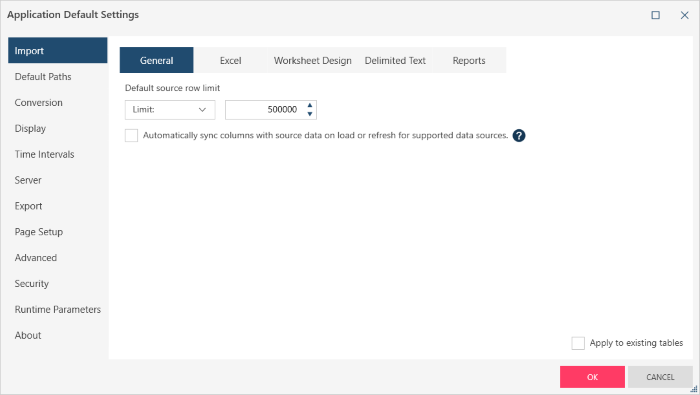This screenshot has width=700, height=395.
Task: Click the 500000 row limit field
Action: click(264, 110)
